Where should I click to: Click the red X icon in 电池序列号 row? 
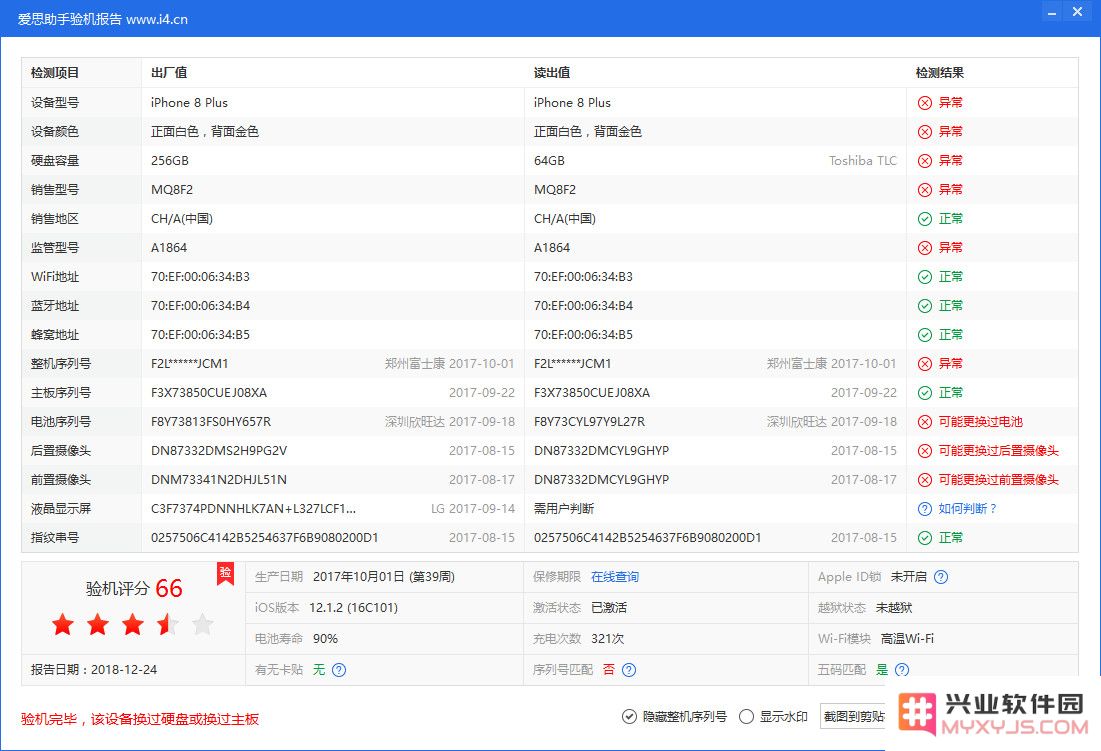(925, 422)
